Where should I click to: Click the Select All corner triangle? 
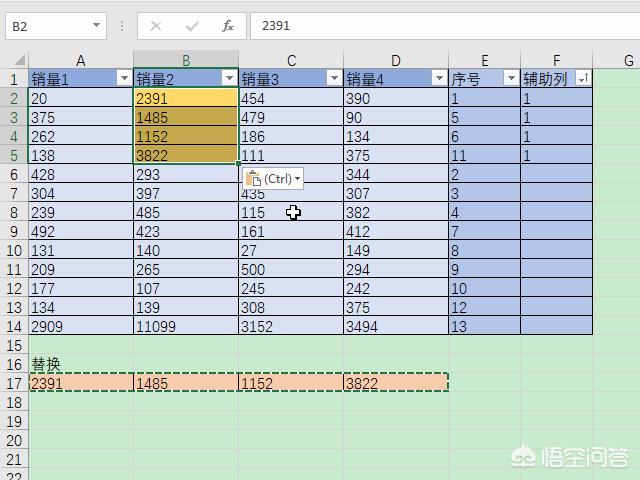pos(19,60)
